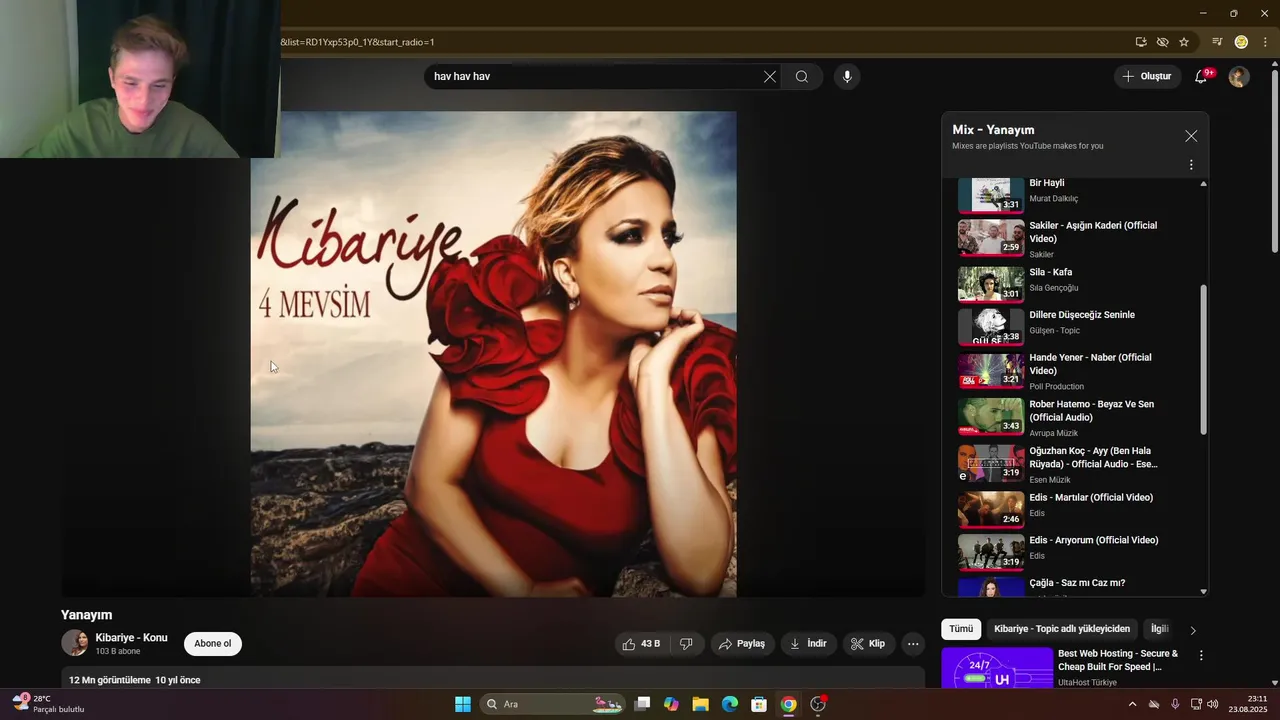Click the system tray microphone icon

pyautogui.click(x=1175, y=704)
